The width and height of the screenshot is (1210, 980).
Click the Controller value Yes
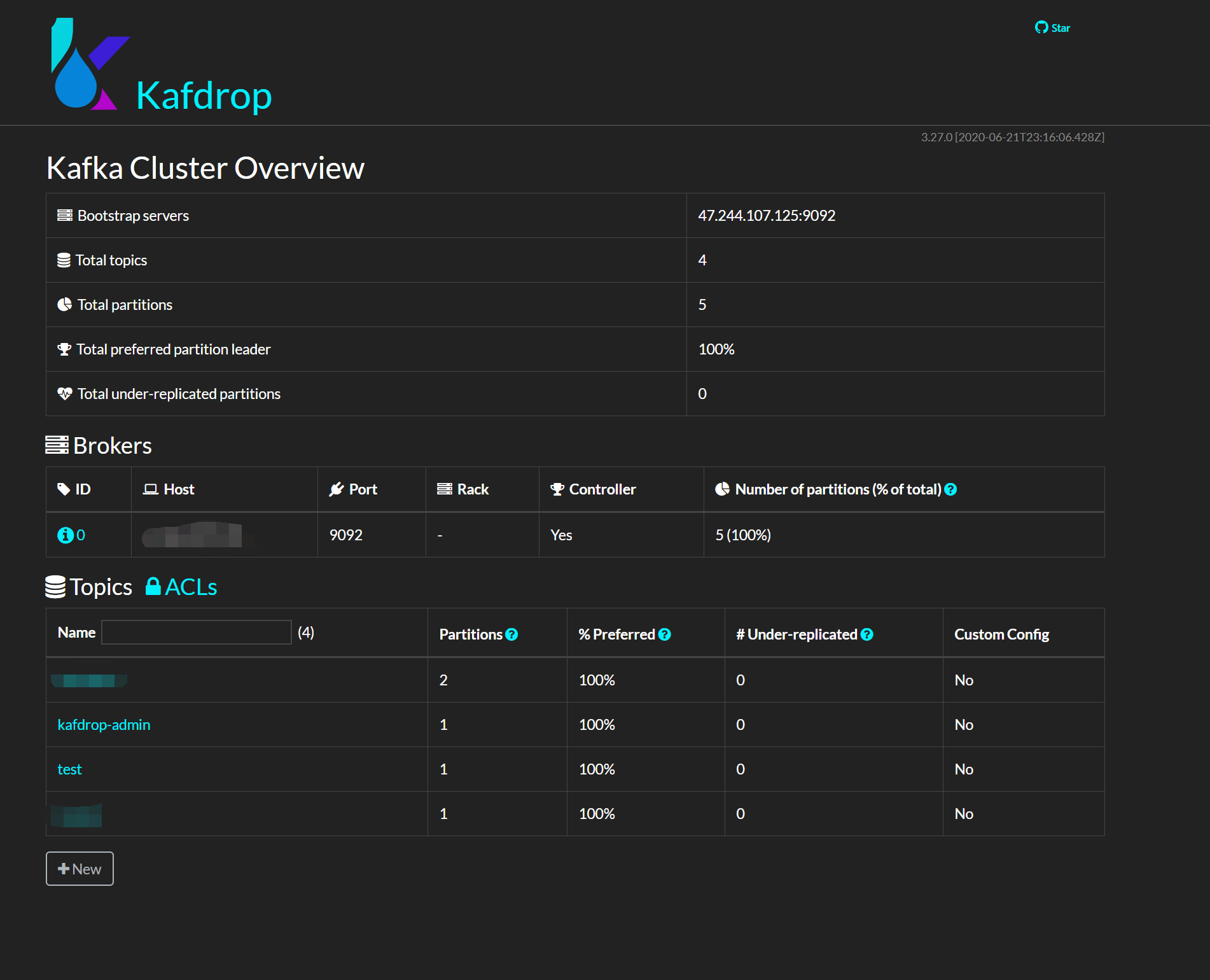(561, 535)
